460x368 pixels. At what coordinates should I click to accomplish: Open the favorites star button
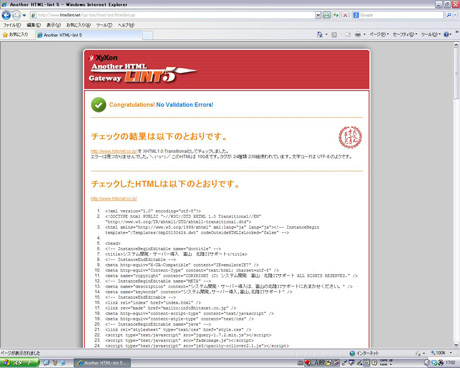[15, 34]
